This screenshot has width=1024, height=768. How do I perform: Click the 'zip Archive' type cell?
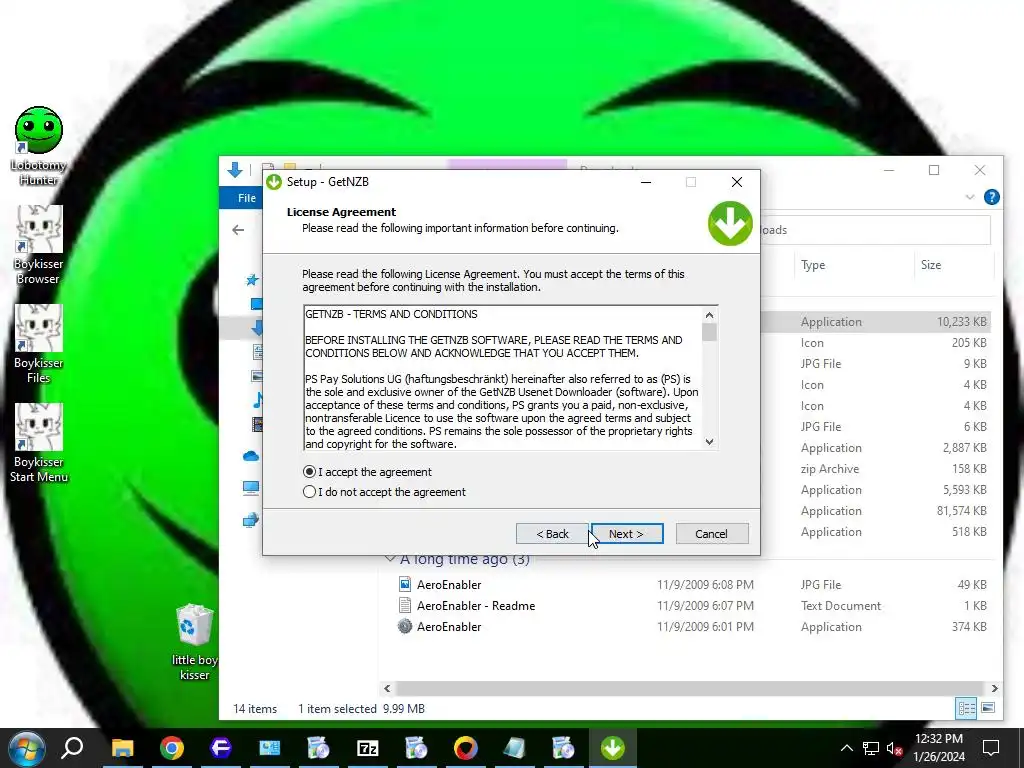tap(830, 469)
